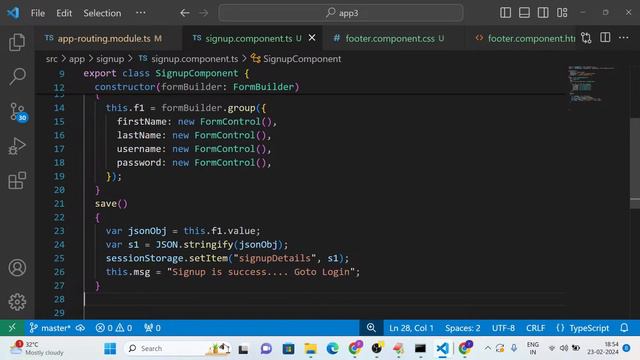Click the taskbar Search box
The height and width of the screenshot is (360, 640).
(177, 349)
